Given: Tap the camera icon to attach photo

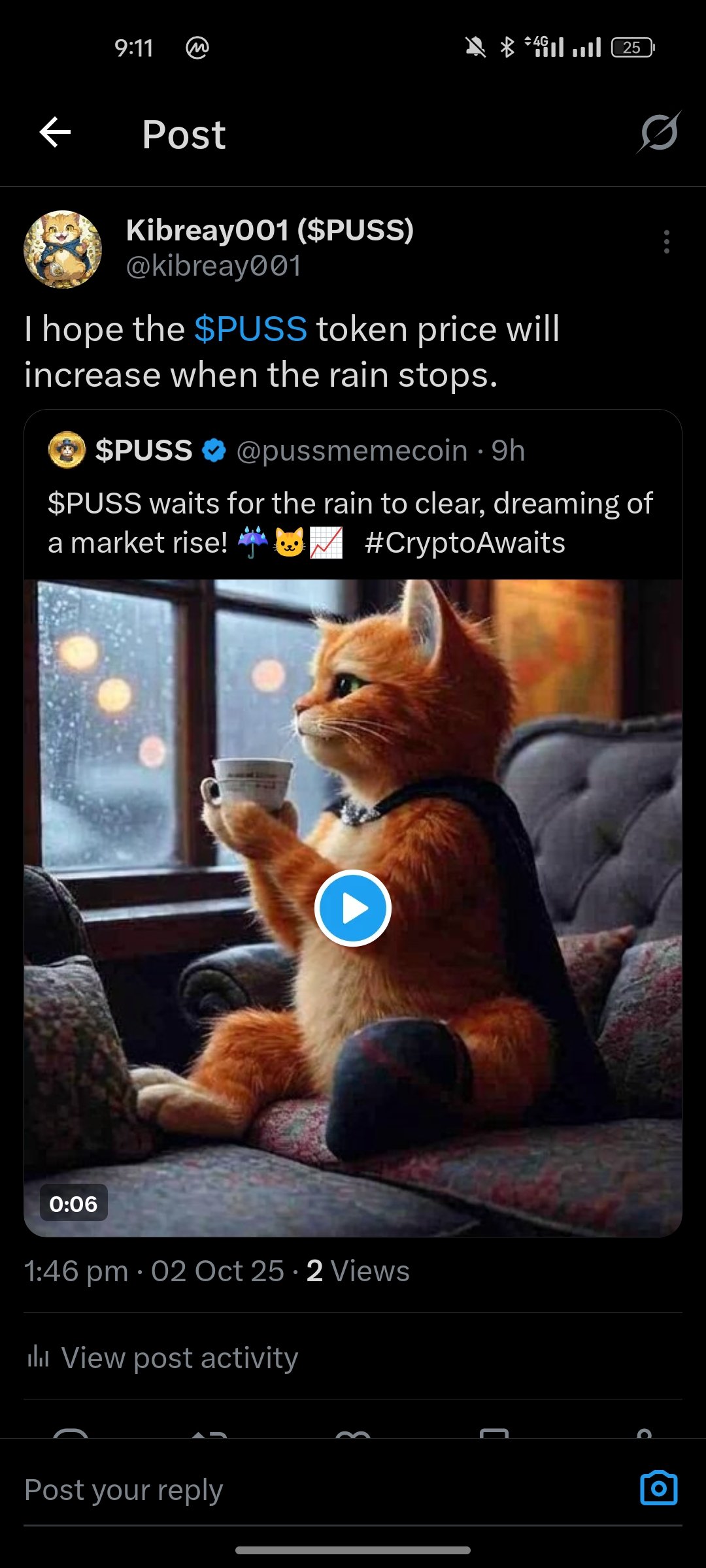Looking at the screenshot, I should point(658,1488).
